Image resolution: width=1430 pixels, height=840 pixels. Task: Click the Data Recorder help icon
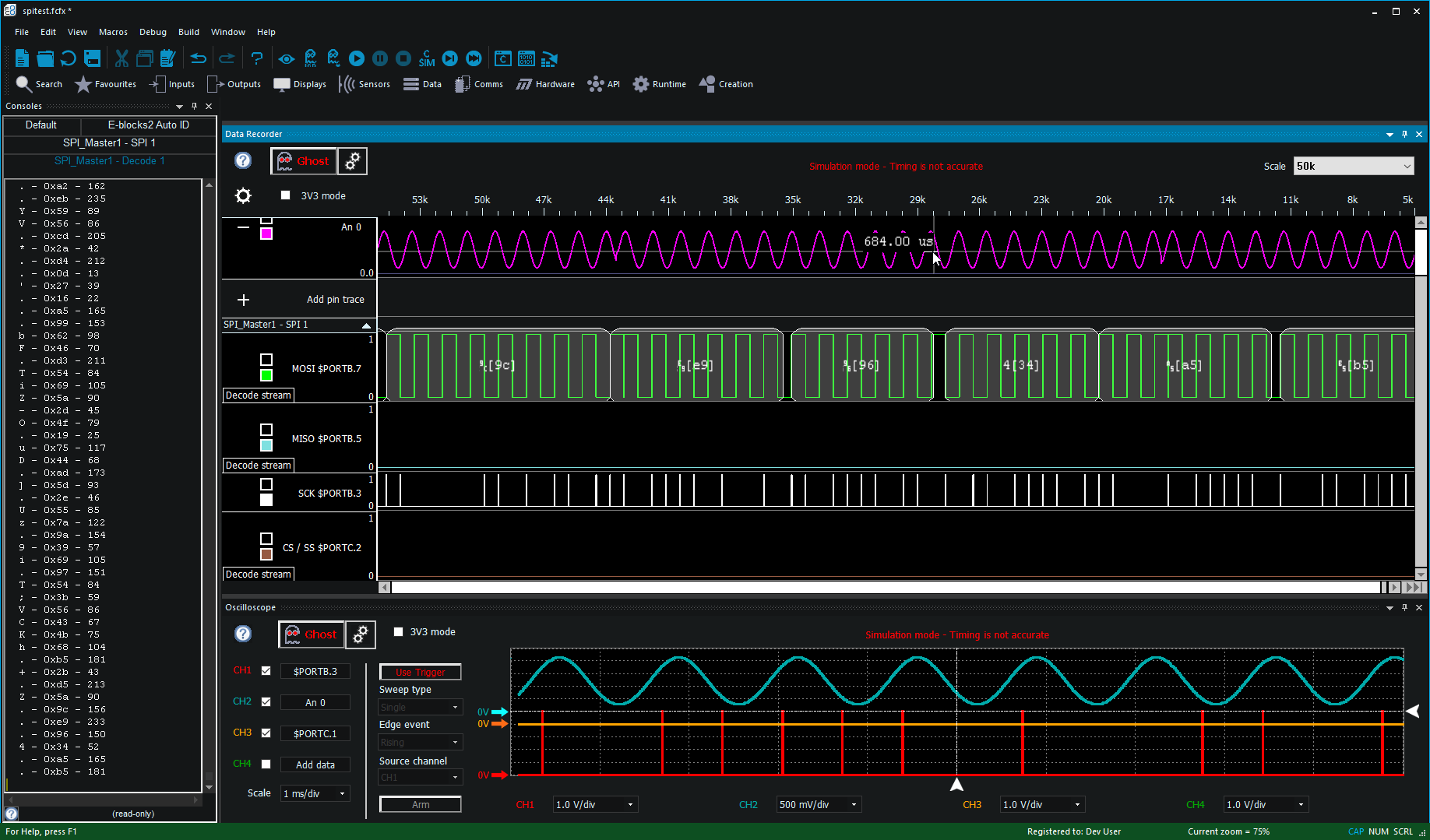pyautogui.click(x=243, y=160)
